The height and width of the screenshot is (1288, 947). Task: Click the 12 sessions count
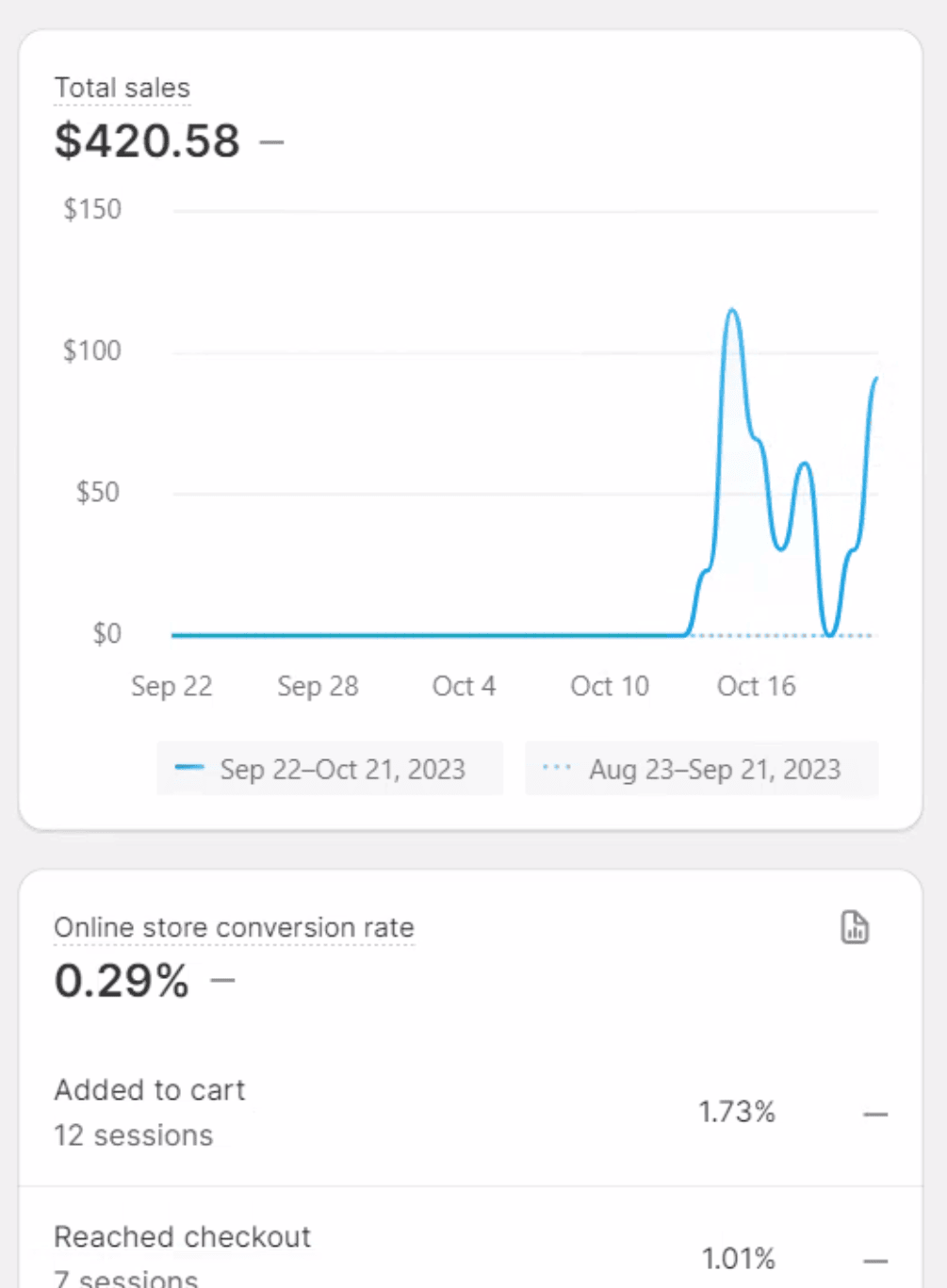(x=134, y=1135)
